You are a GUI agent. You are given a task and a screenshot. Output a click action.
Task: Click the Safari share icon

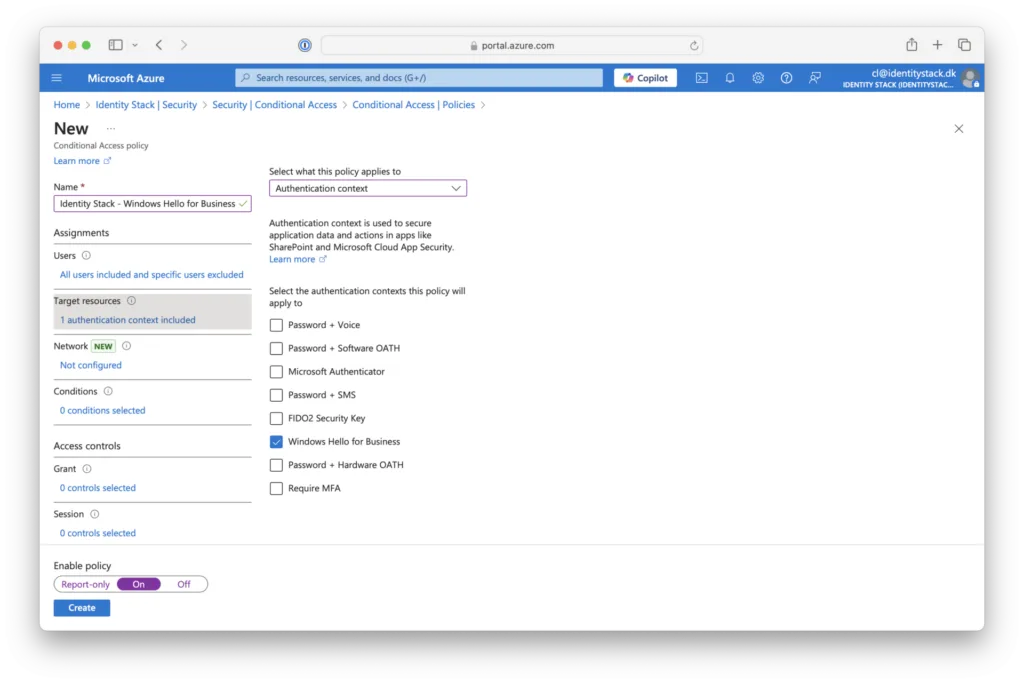[x=912, y=44]
